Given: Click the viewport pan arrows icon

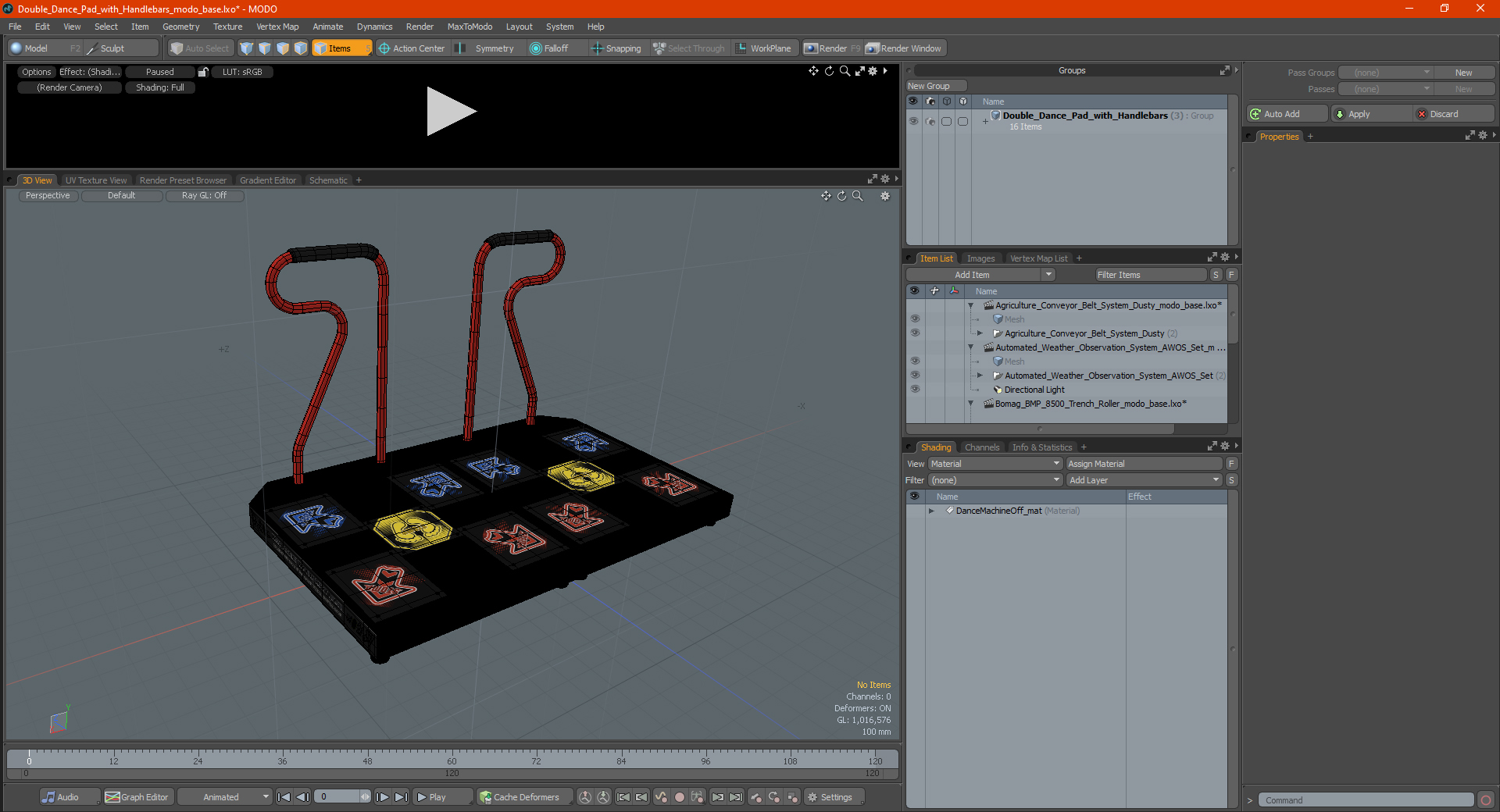Looking at the screenshot, I should (826, 196).
